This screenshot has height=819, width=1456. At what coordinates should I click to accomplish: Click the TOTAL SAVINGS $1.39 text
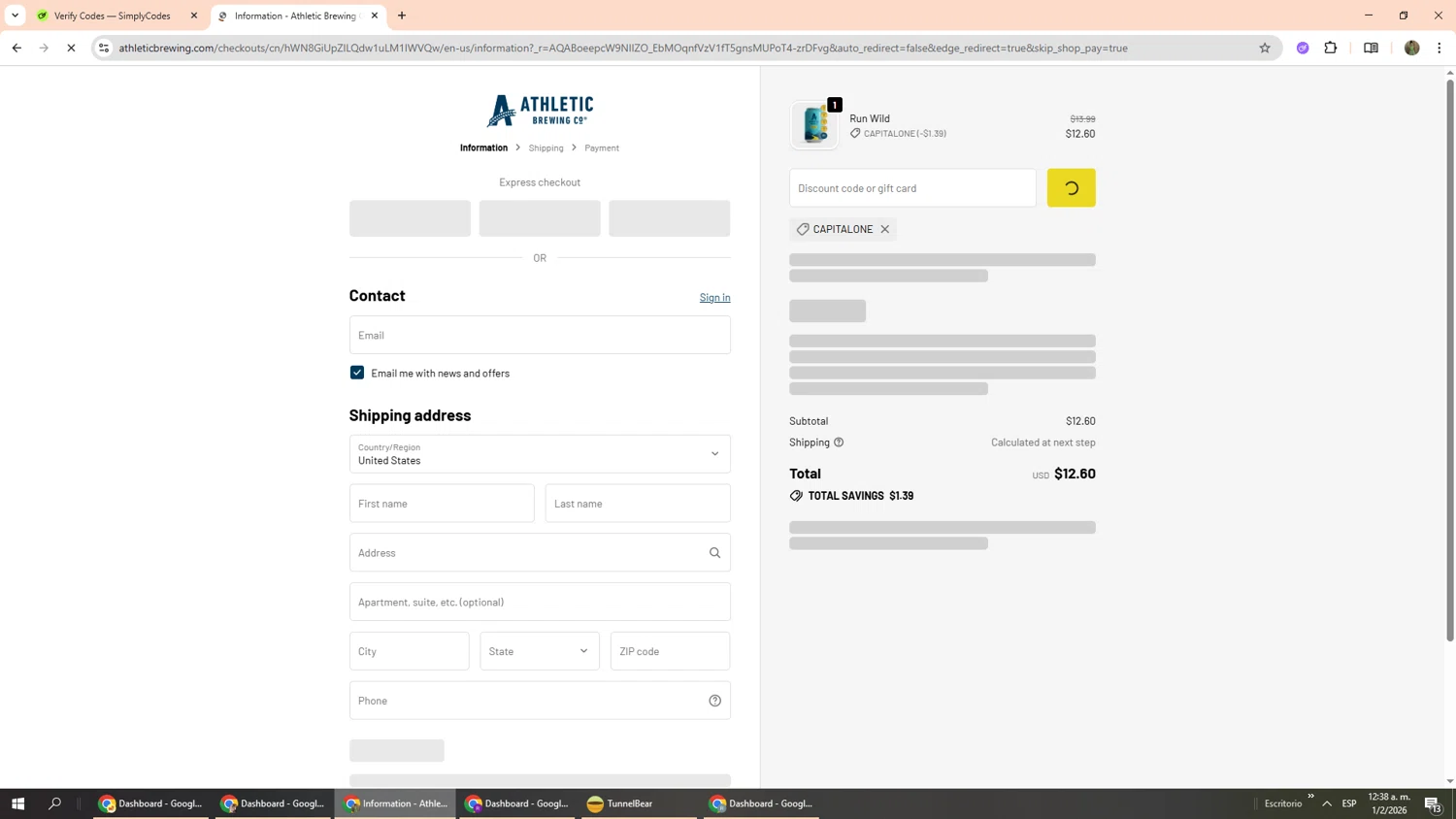[x=861, y=496]
